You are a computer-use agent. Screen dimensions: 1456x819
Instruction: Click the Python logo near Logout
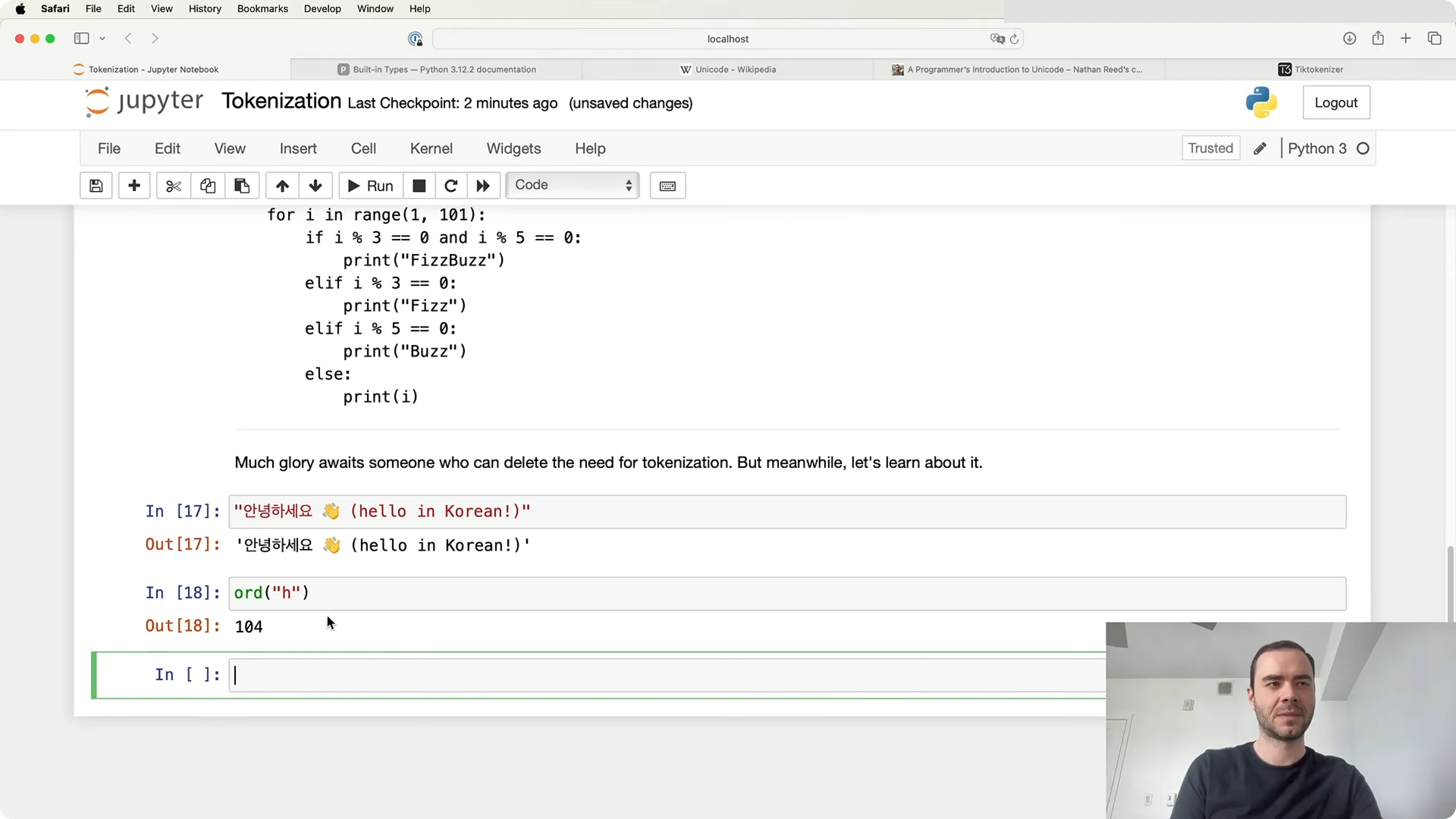(1262, 102)
